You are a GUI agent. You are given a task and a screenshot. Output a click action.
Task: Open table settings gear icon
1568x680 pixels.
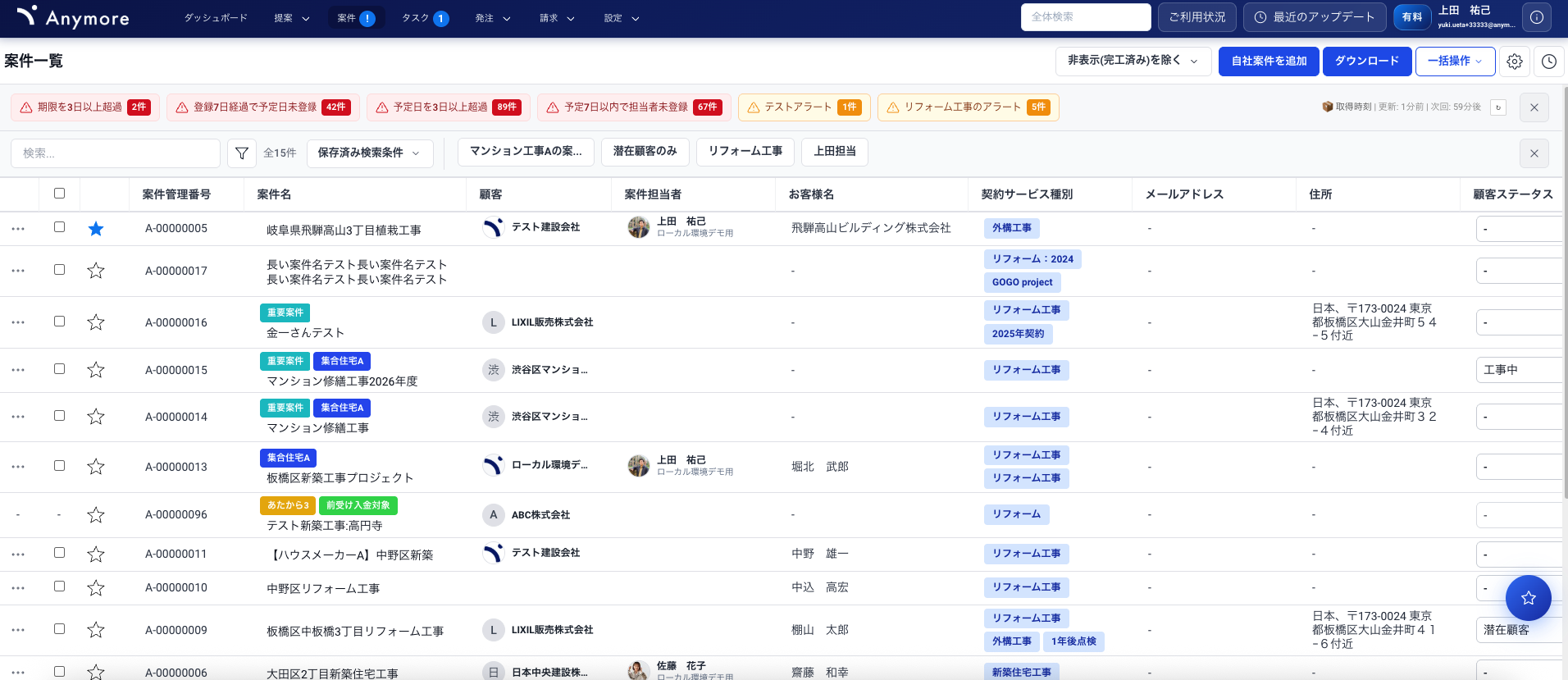coord(1515,62)
